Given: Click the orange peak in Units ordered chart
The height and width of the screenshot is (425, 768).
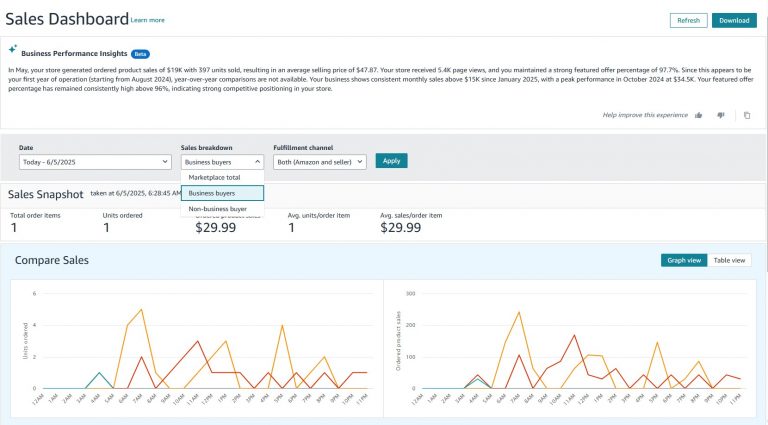Looking at the screenshot, I should tap(142, 309).
